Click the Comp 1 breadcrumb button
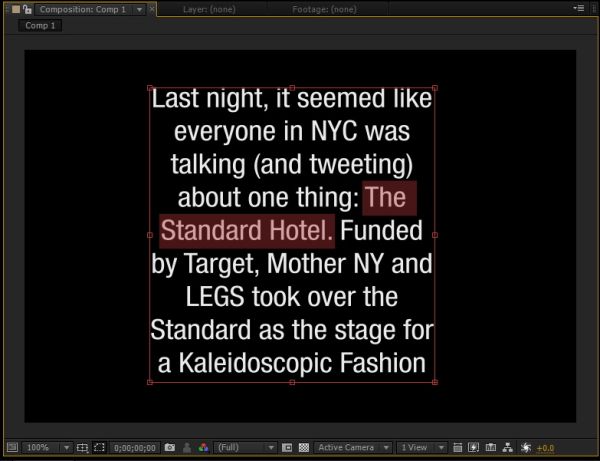Viewport: 600px width, 461px height. click(40, 26)
